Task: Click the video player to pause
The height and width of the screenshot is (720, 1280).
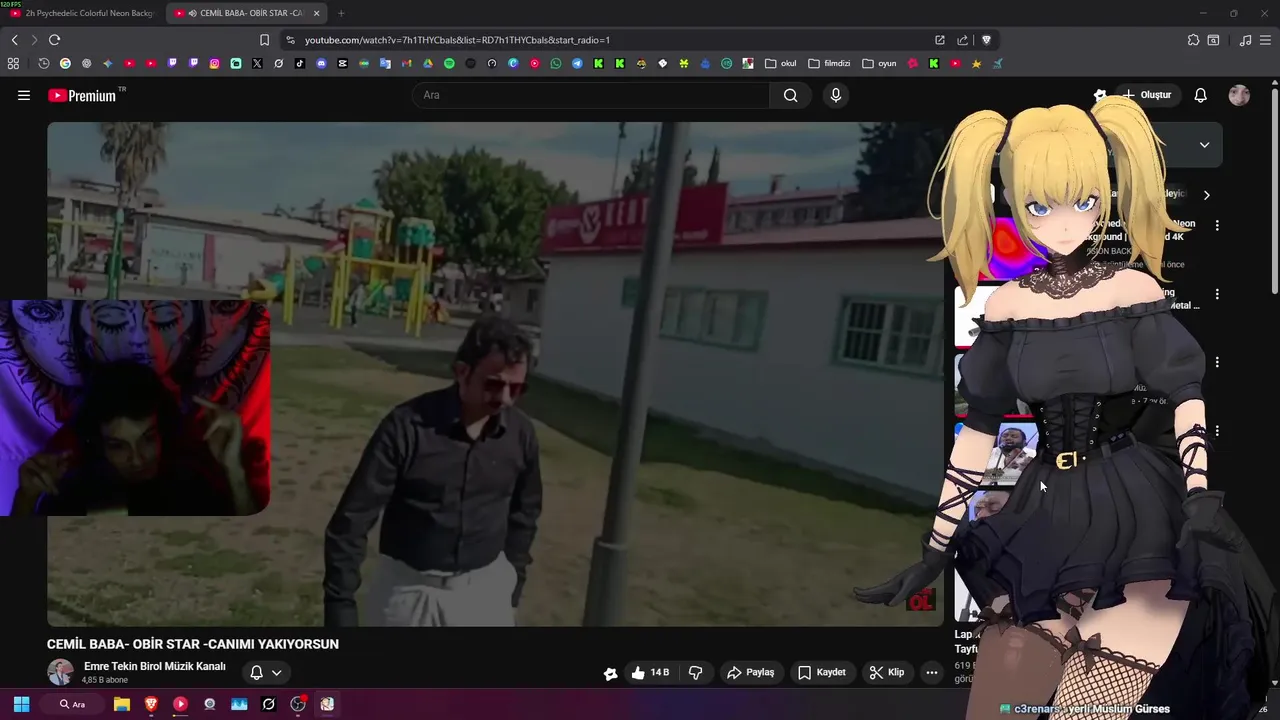Action: [495, 374]
